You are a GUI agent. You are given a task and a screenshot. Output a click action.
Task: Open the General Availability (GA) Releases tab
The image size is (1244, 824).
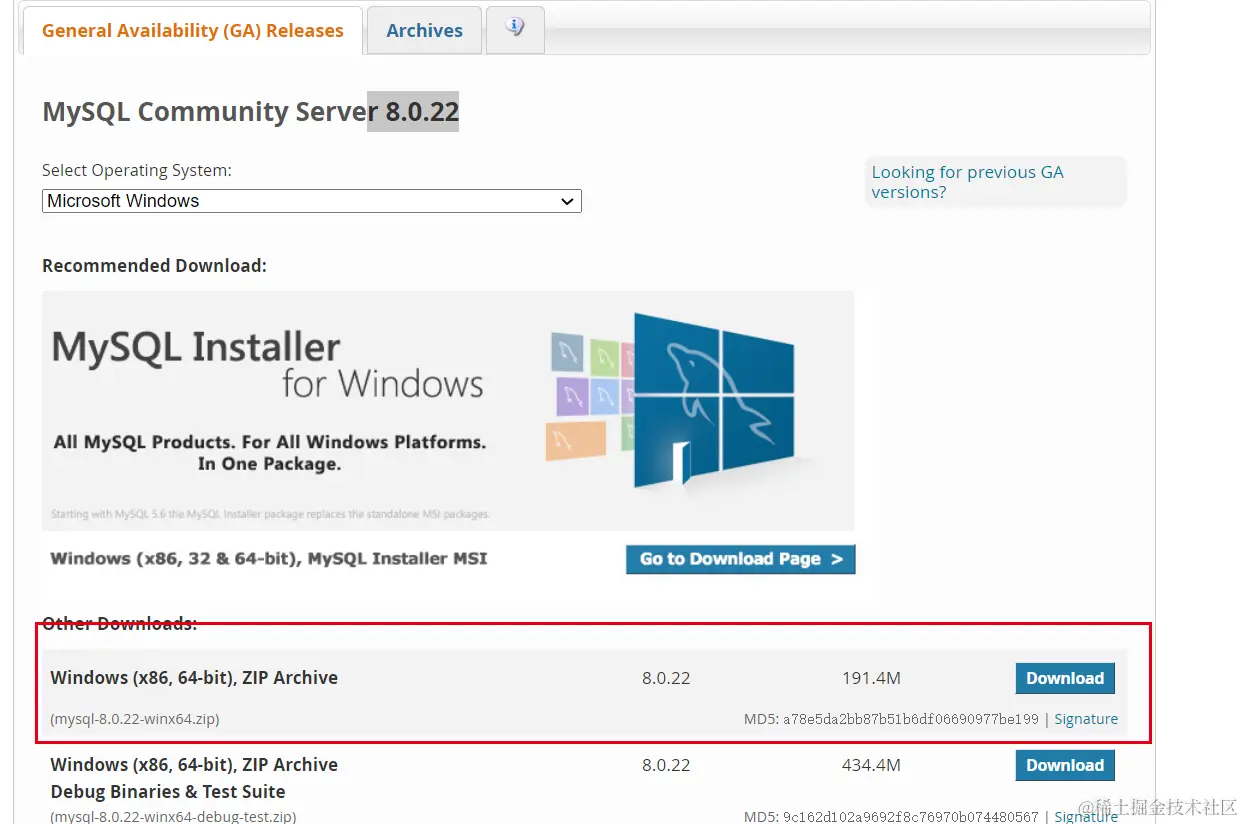coord(192,31)
